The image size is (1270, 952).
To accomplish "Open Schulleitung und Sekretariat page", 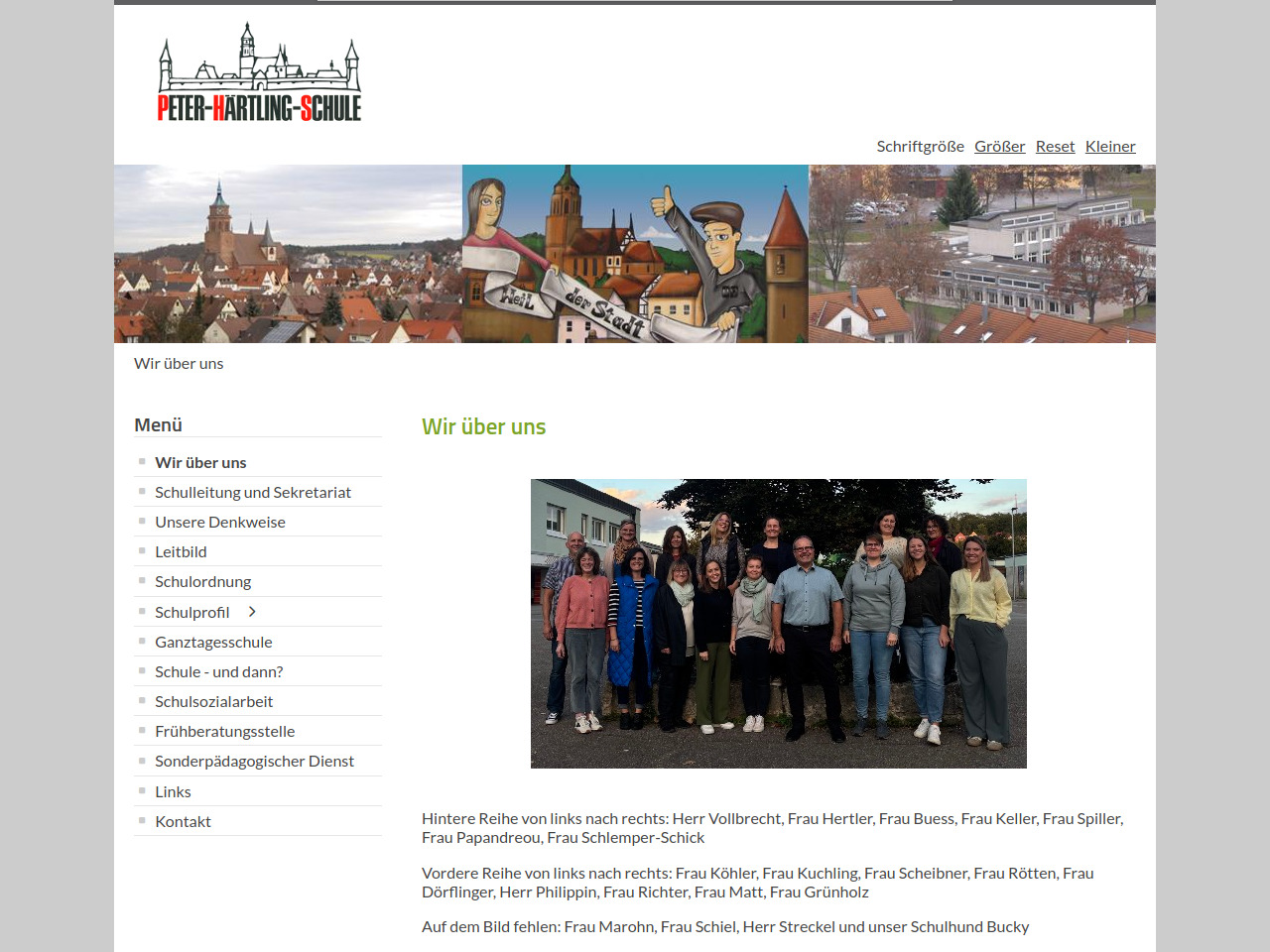I will pos(253,492).
